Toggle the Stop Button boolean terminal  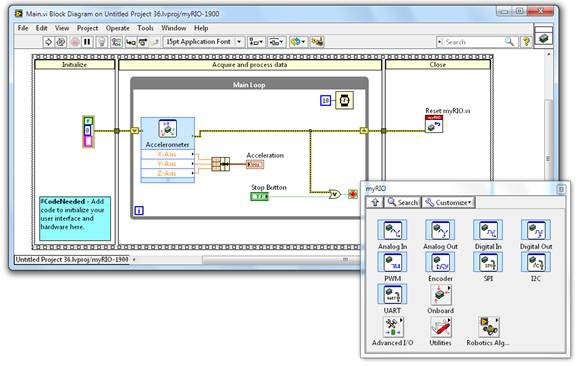[260, 196]
